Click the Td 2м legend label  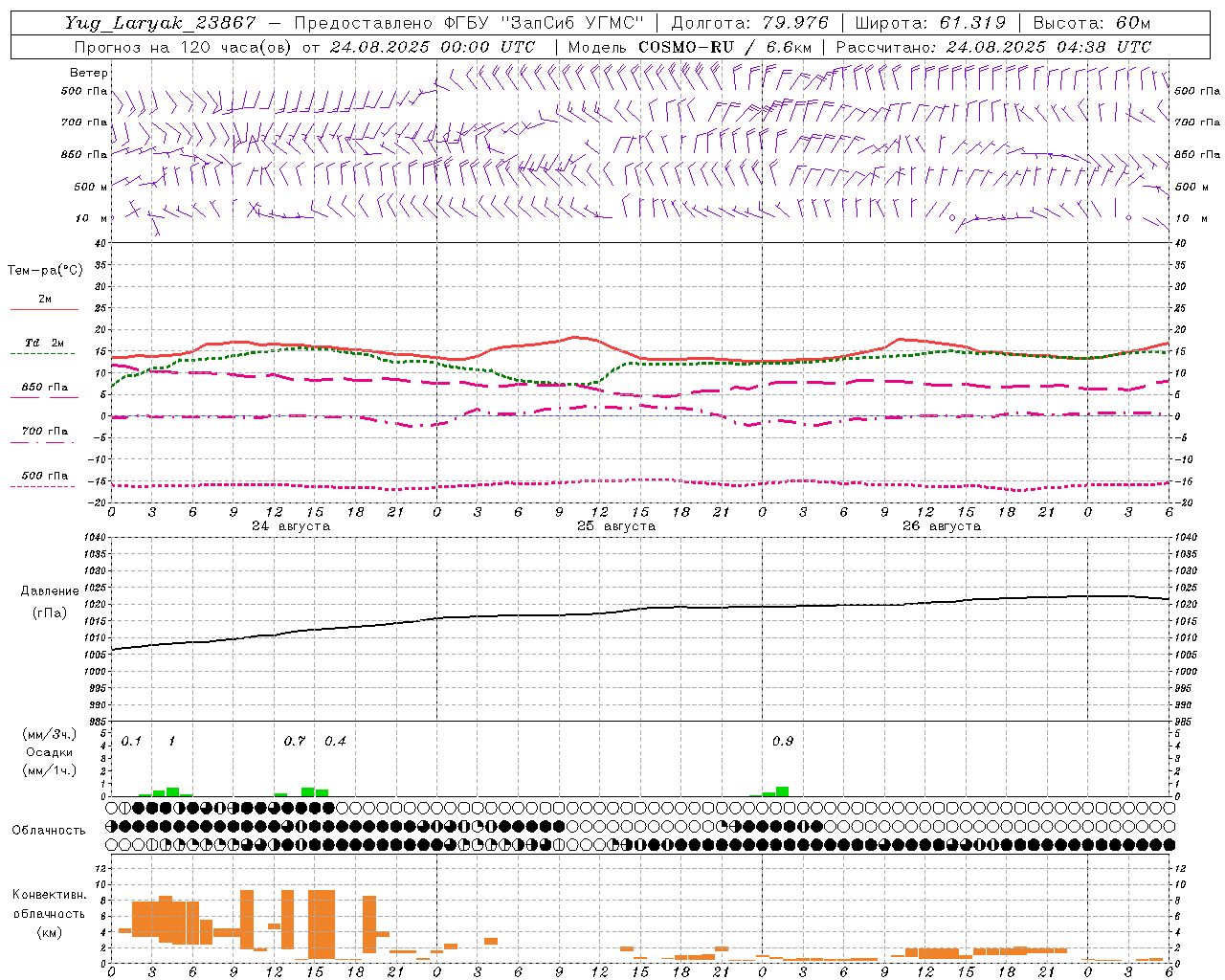click(x=44, y=343)
